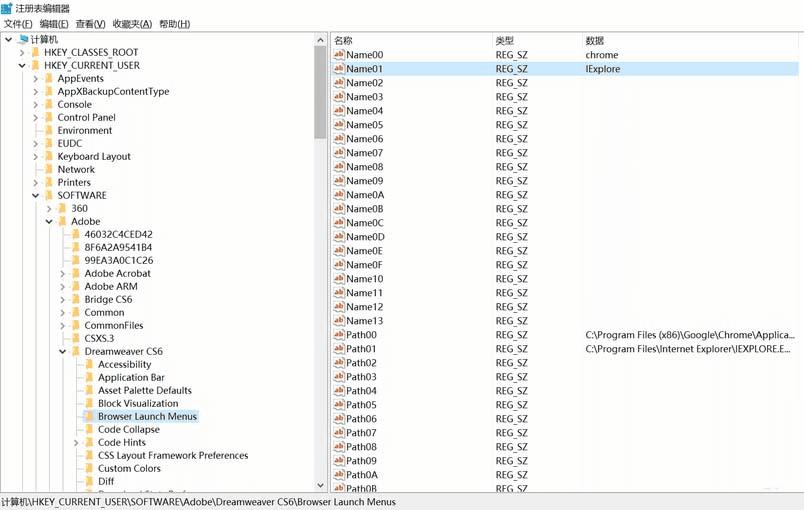Select the Adobe ARM key

coord(111,287)
